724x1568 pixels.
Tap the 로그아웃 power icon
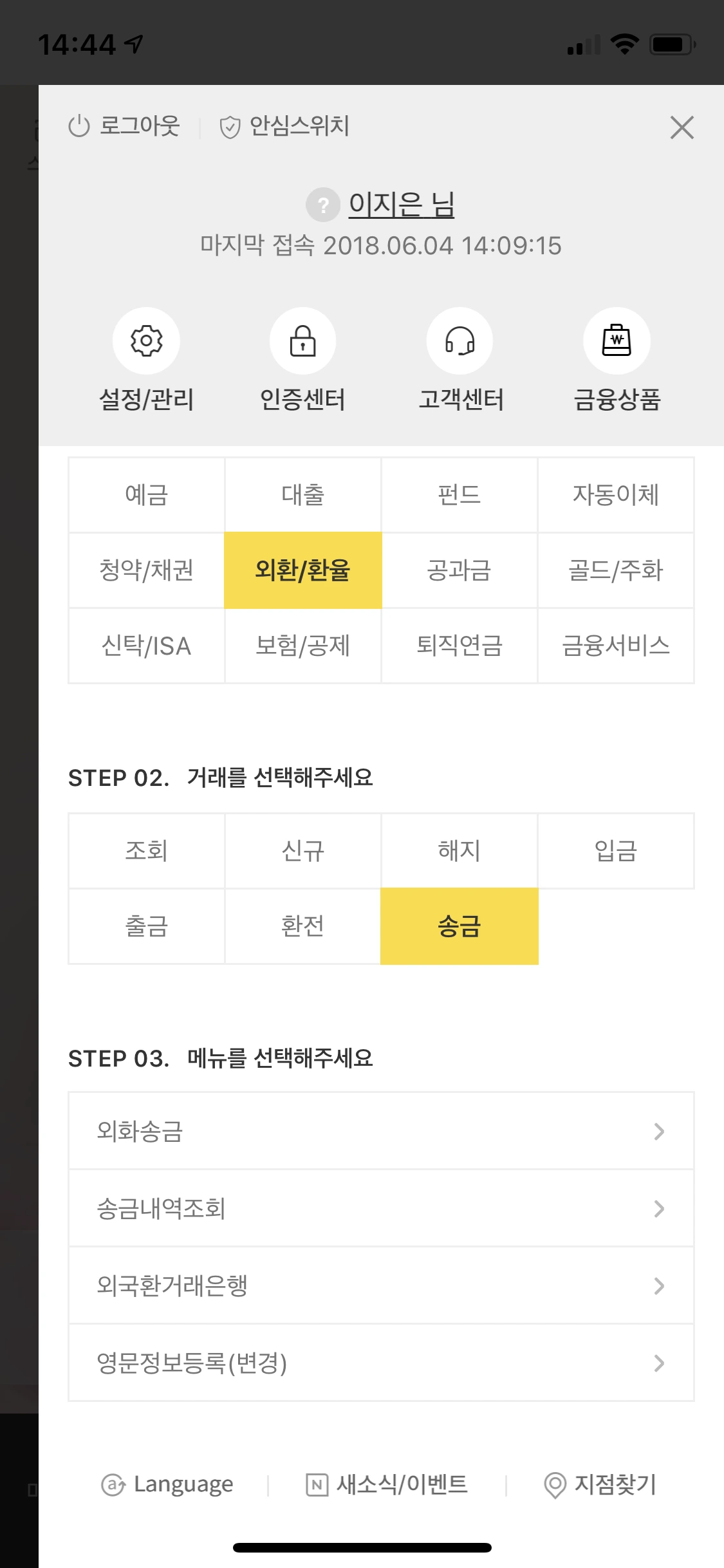point(79,126)
